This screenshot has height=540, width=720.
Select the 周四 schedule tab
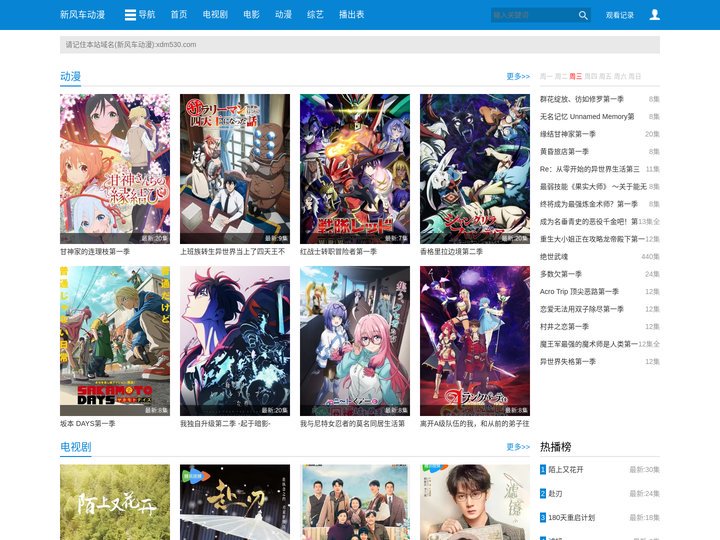click(591, 76)
